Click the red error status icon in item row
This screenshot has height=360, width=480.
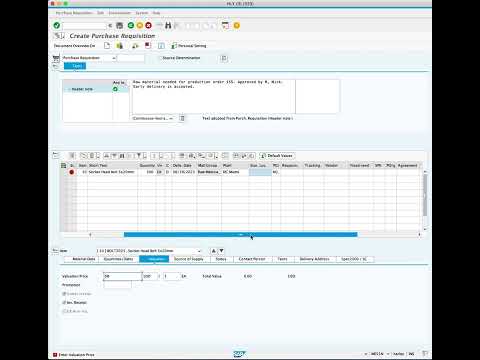tap(71, 172)
